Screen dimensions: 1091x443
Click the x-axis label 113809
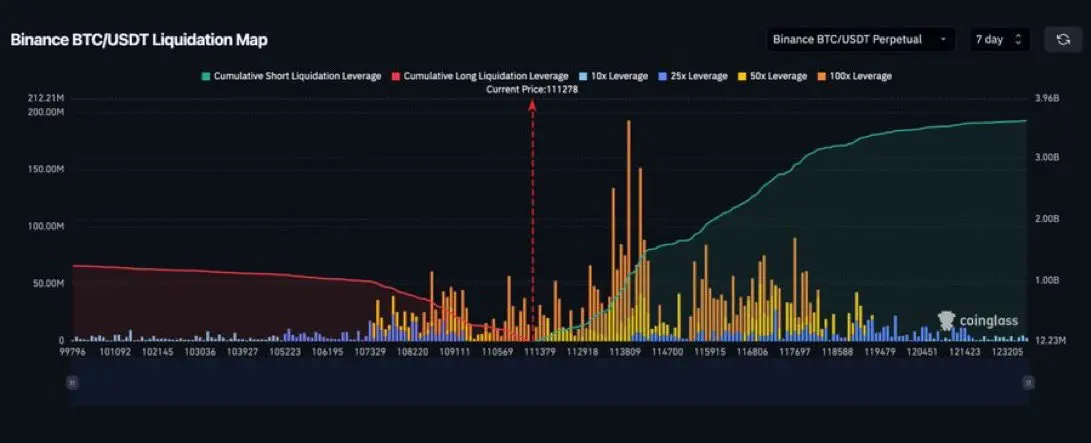(624, 353)
